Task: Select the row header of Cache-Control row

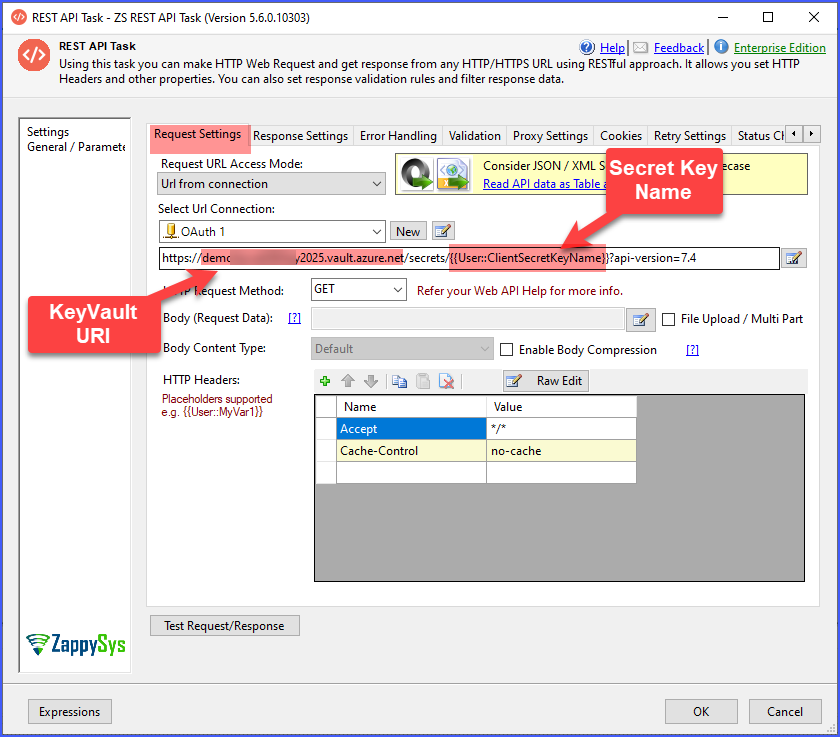Action: point(326,451)
